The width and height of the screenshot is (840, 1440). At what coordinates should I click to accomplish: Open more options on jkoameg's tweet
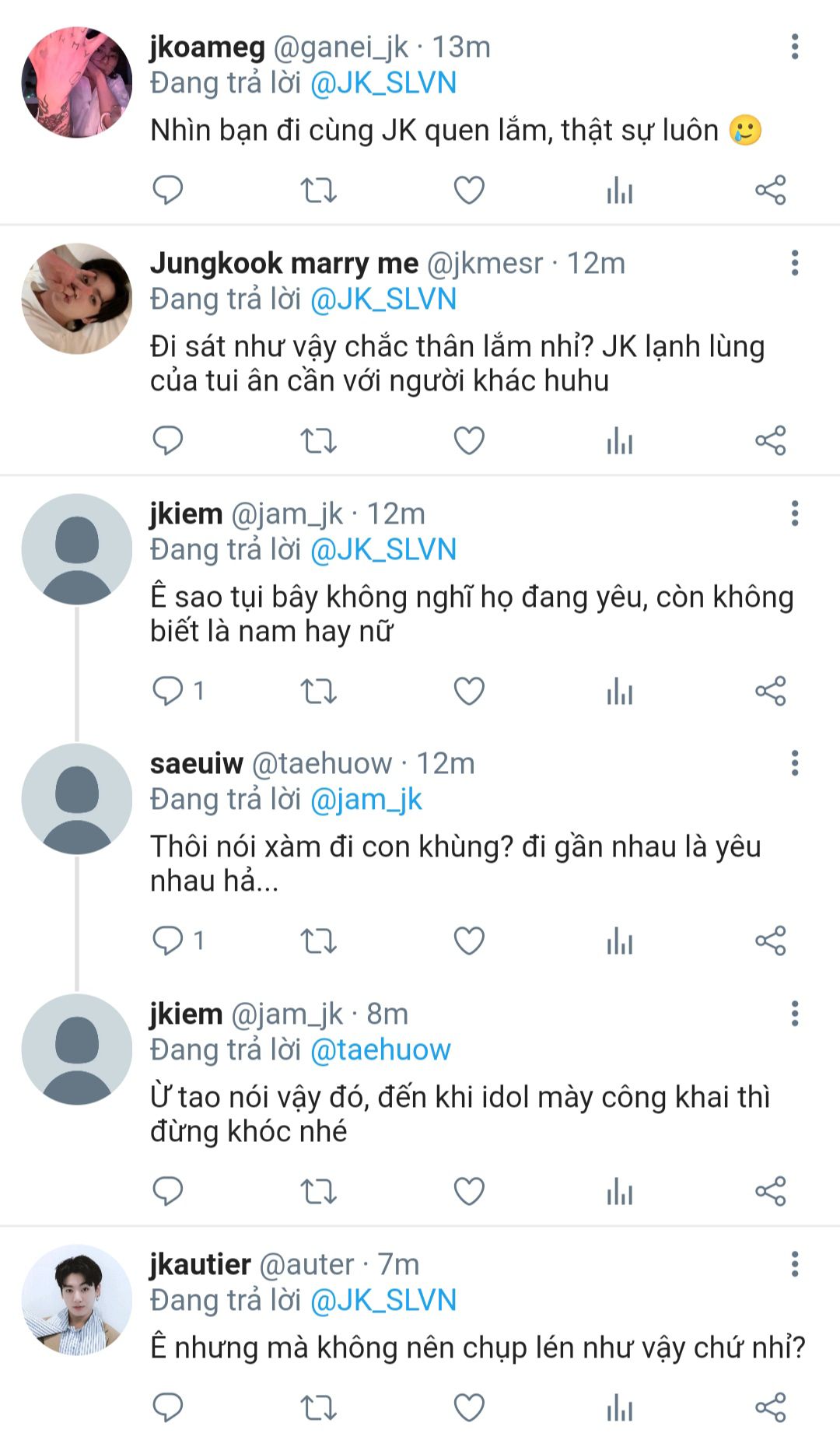[794, 47]
